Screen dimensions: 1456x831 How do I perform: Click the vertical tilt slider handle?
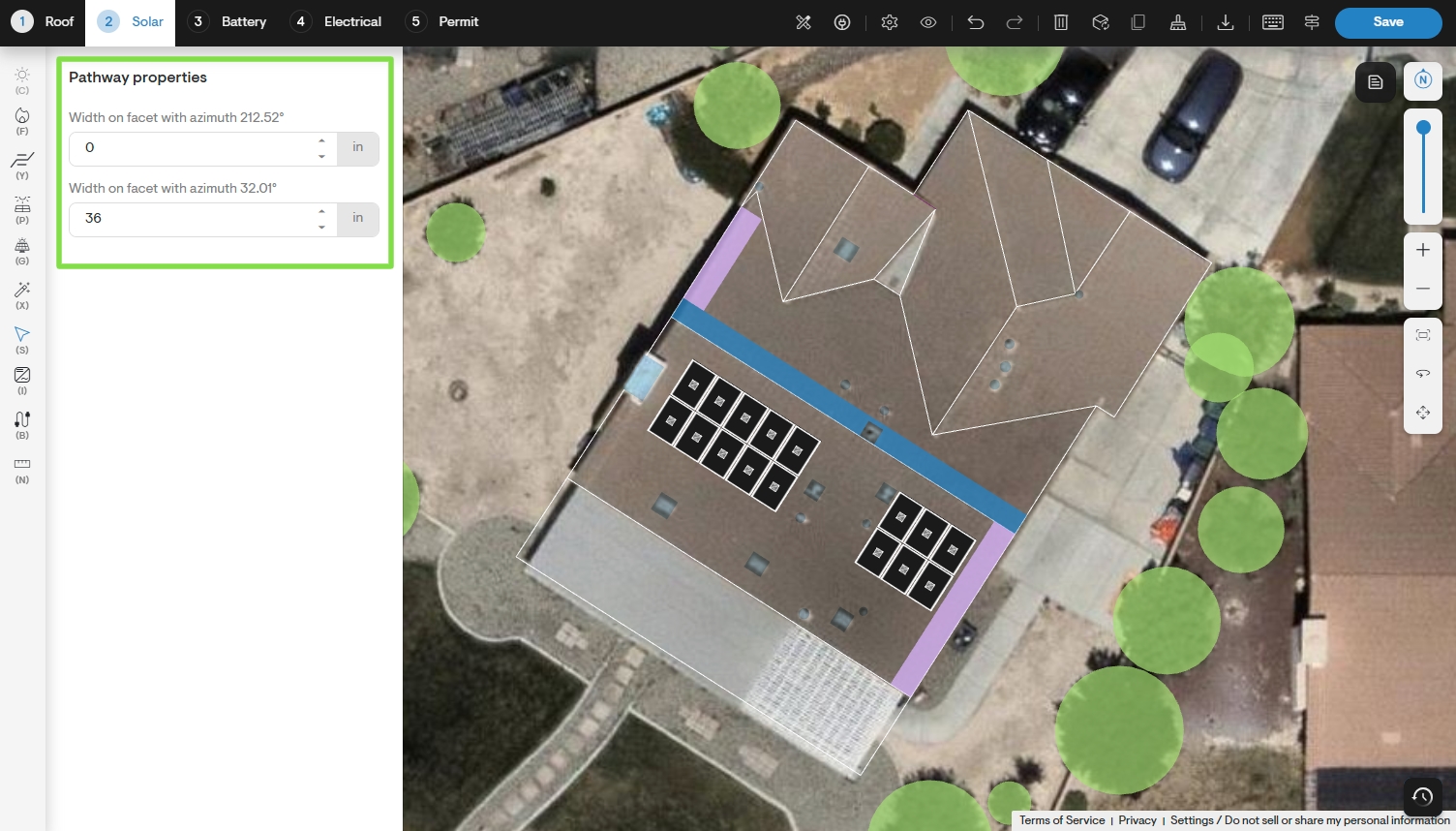click(1423, 128)
